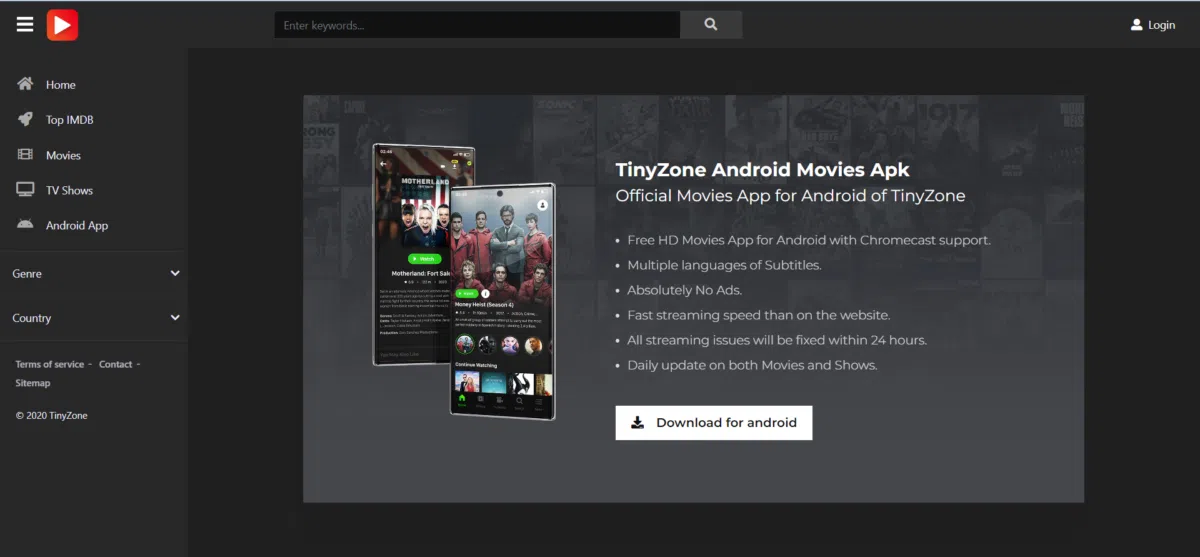Open the Contact link
Viewport: 1200px width, 557px height.
115,364
